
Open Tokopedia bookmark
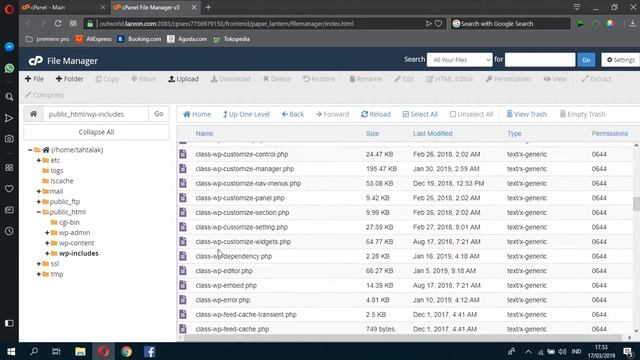point(231,39)
